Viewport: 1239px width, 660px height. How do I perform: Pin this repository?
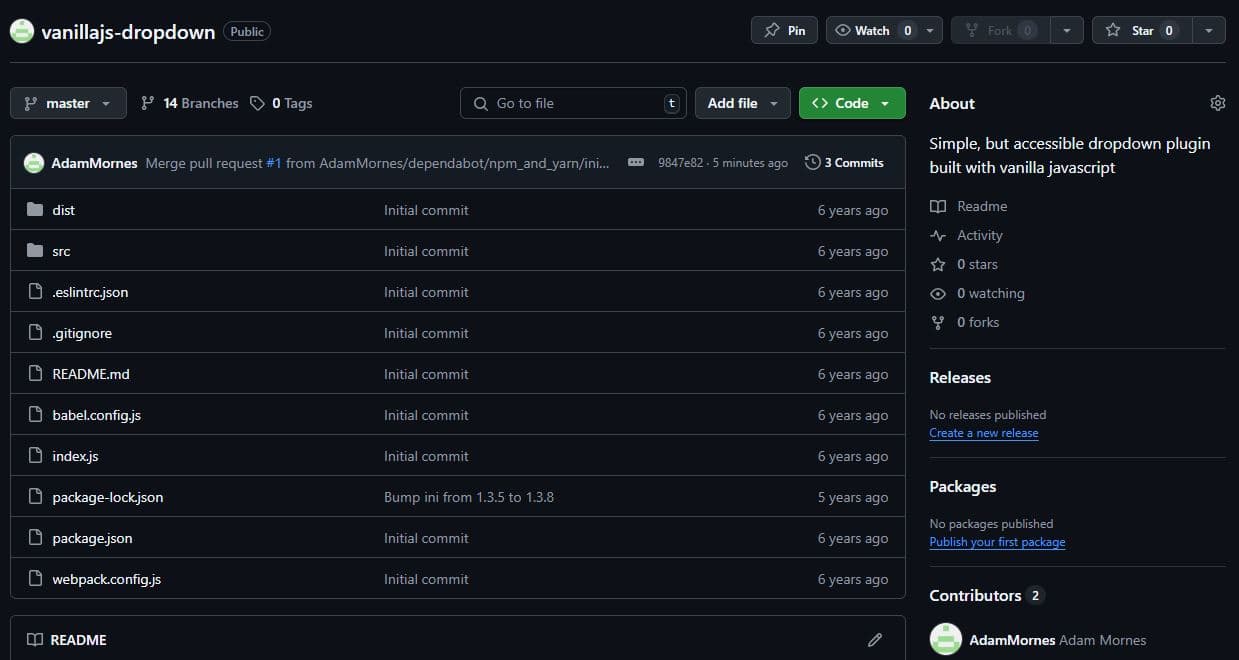click(784, 30)
